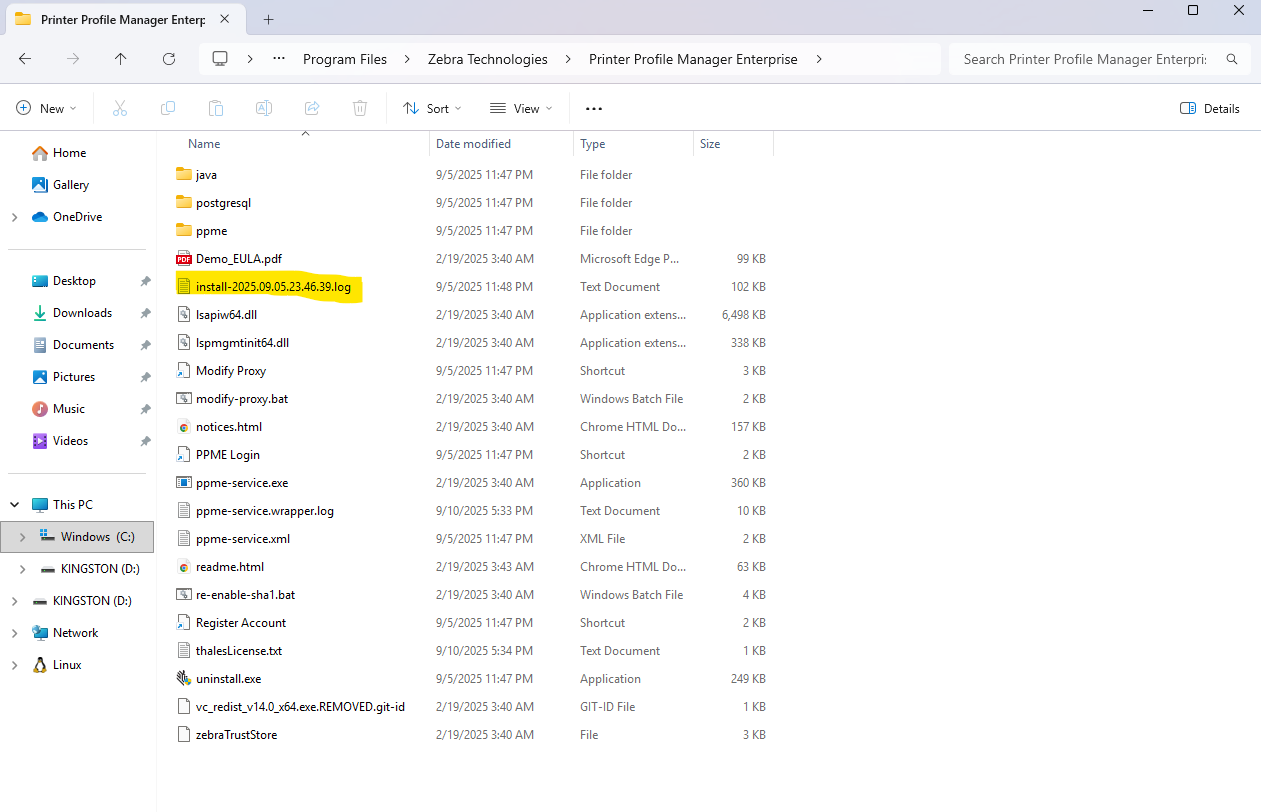
Task: Expand hidden path with ellipsis in address bar
Action: 279,59
